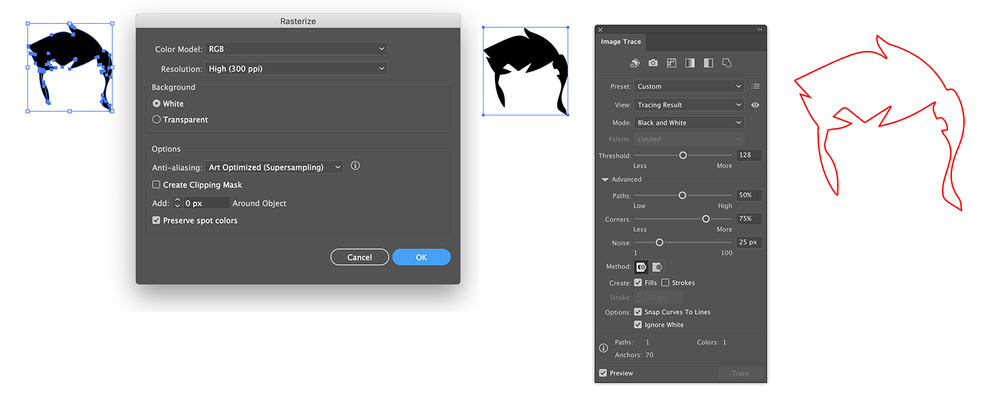Screen dimensions: 999x416
Task: Open the Mode dropdown showing Black and White
Action: pos(689,123)
